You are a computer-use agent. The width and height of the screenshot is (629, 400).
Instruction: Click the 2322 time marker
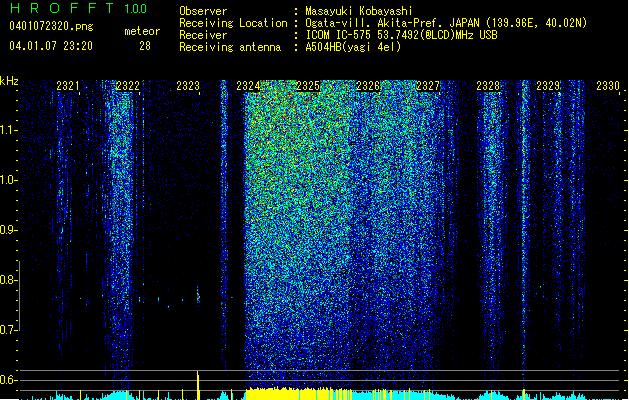[128, 86]
